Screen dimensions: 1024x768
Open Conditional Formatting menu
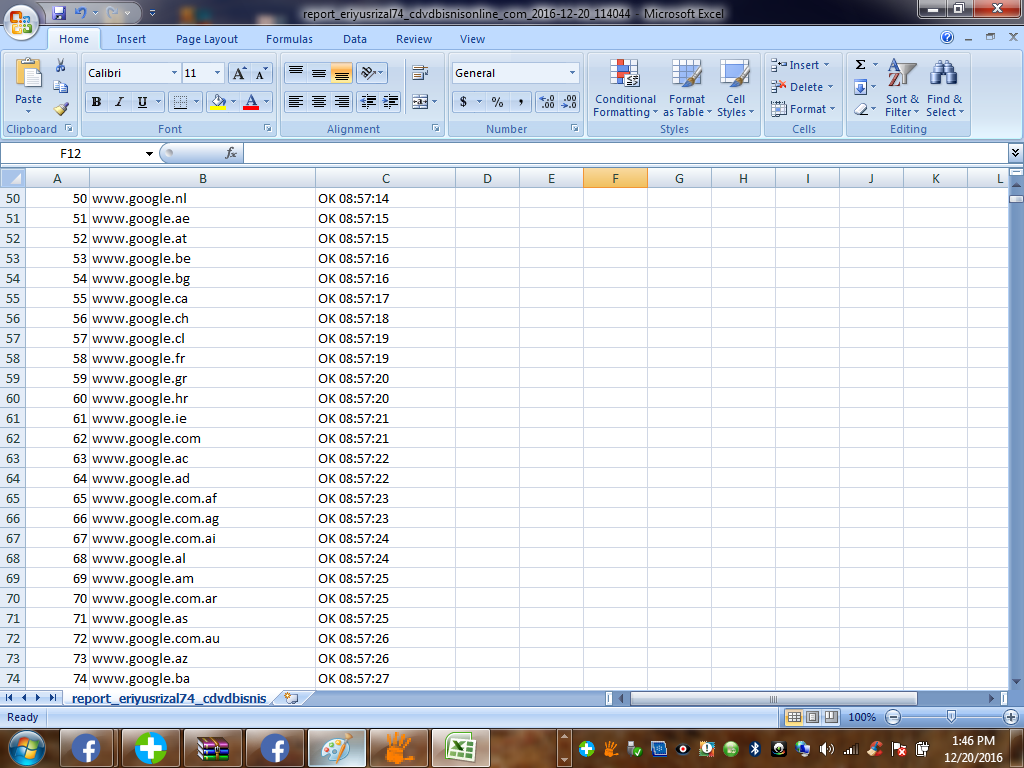tap(625, 88)
